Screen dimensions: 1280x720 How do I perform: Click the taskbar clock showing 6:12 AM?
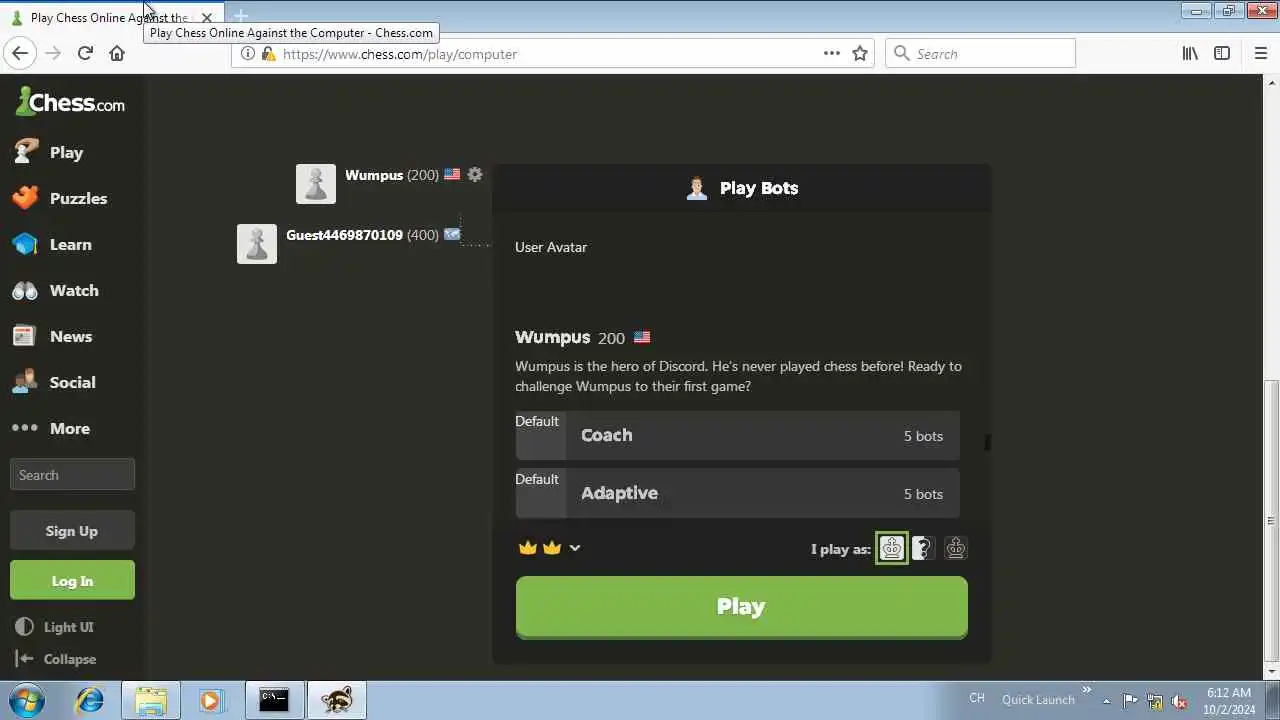tap(1229, 700)
